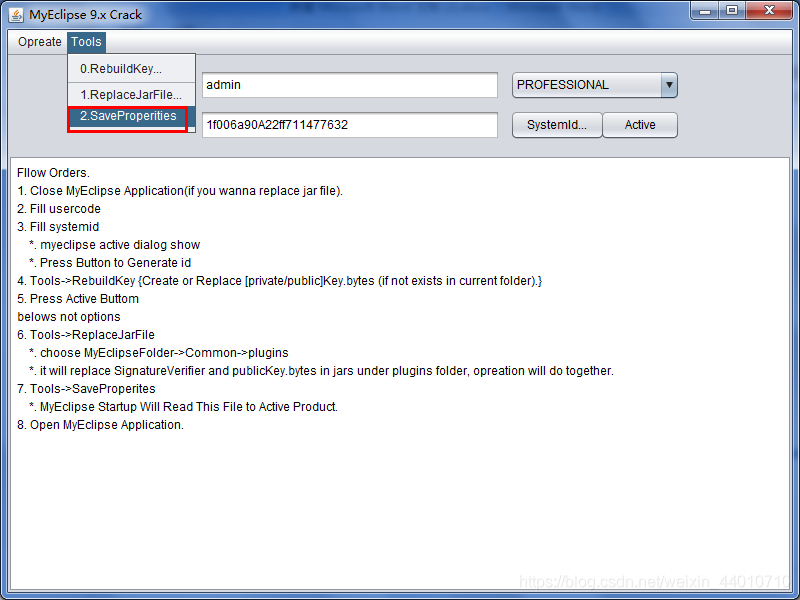The height and width of the screenshot is (600, 800).
Task: Click the line '3. Fill systemid'
Action: [58, 227]
